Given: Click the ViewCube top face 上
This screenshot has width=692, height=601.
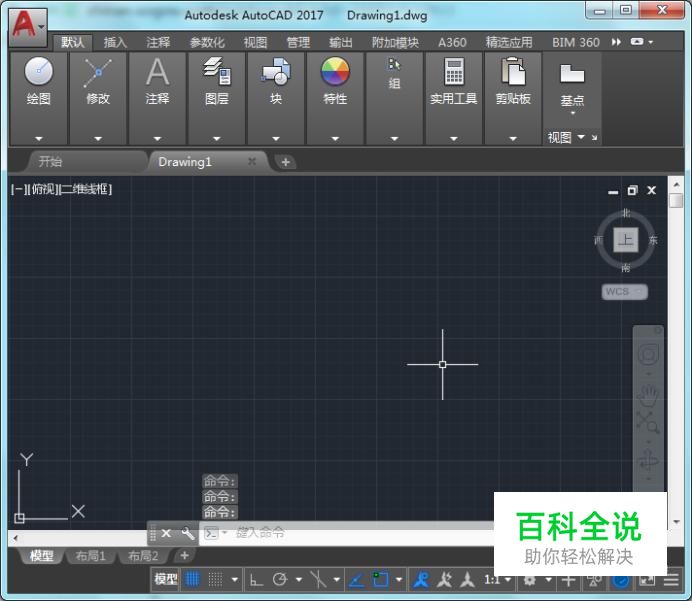Looking at the screenshot, I should point(626,240).
